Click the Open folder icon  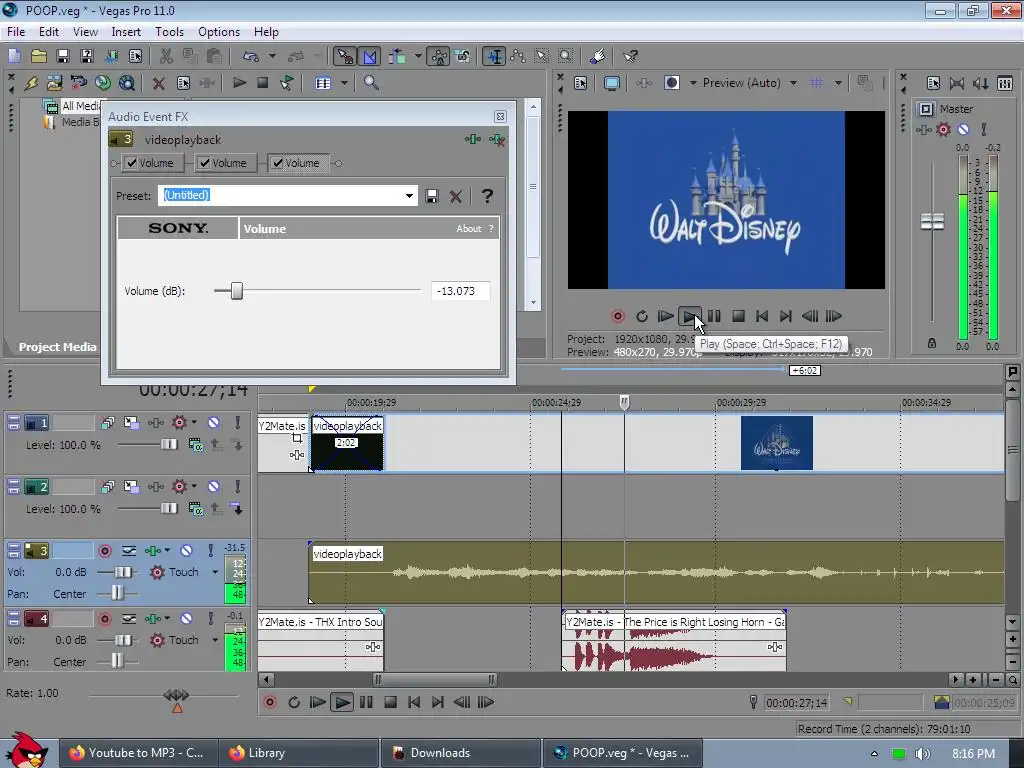pyautogui.click(x=39, y=57)
